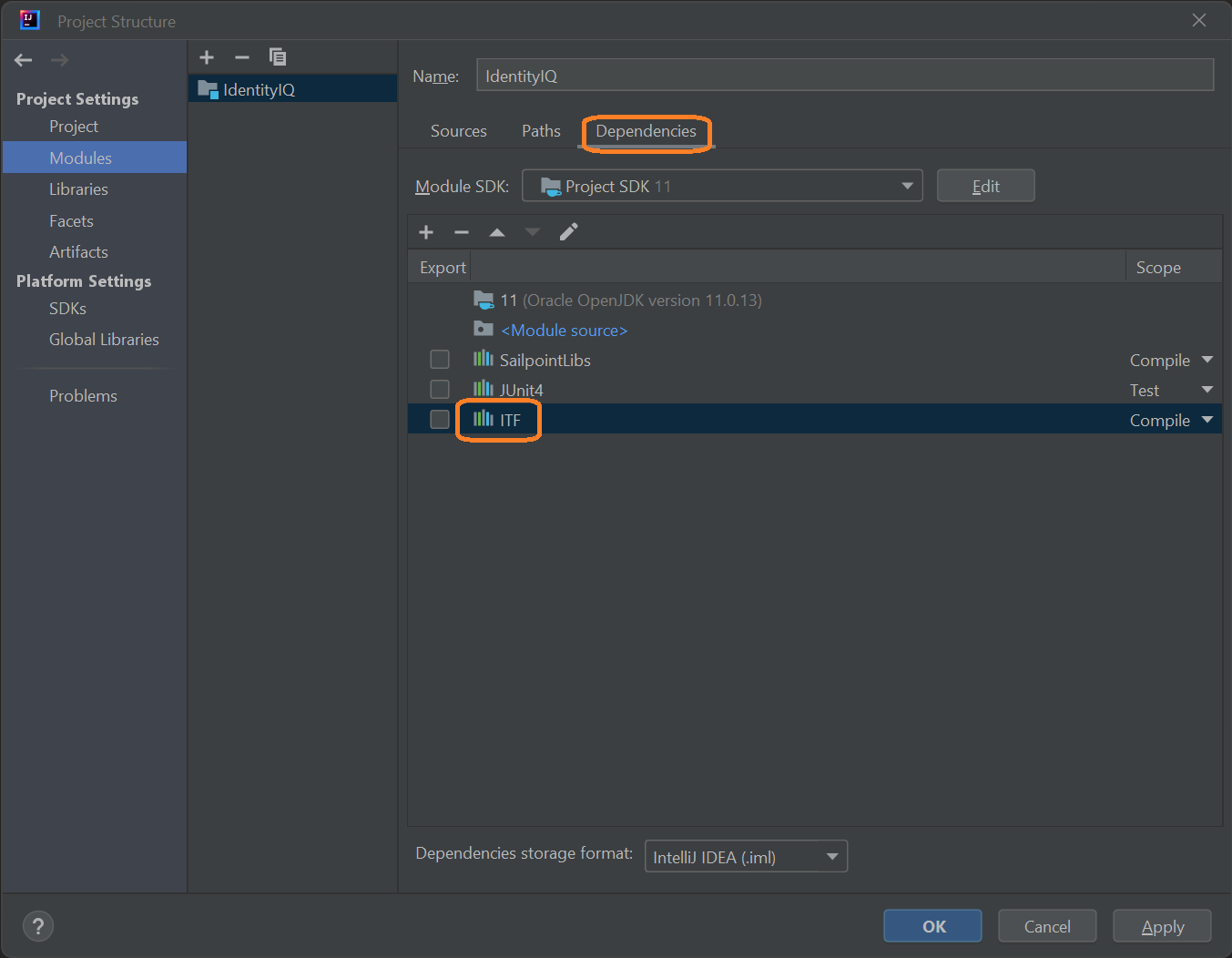This screenshot has width=1232, height=958.
Task: Click the OK button
Action: tap(932, 926)
